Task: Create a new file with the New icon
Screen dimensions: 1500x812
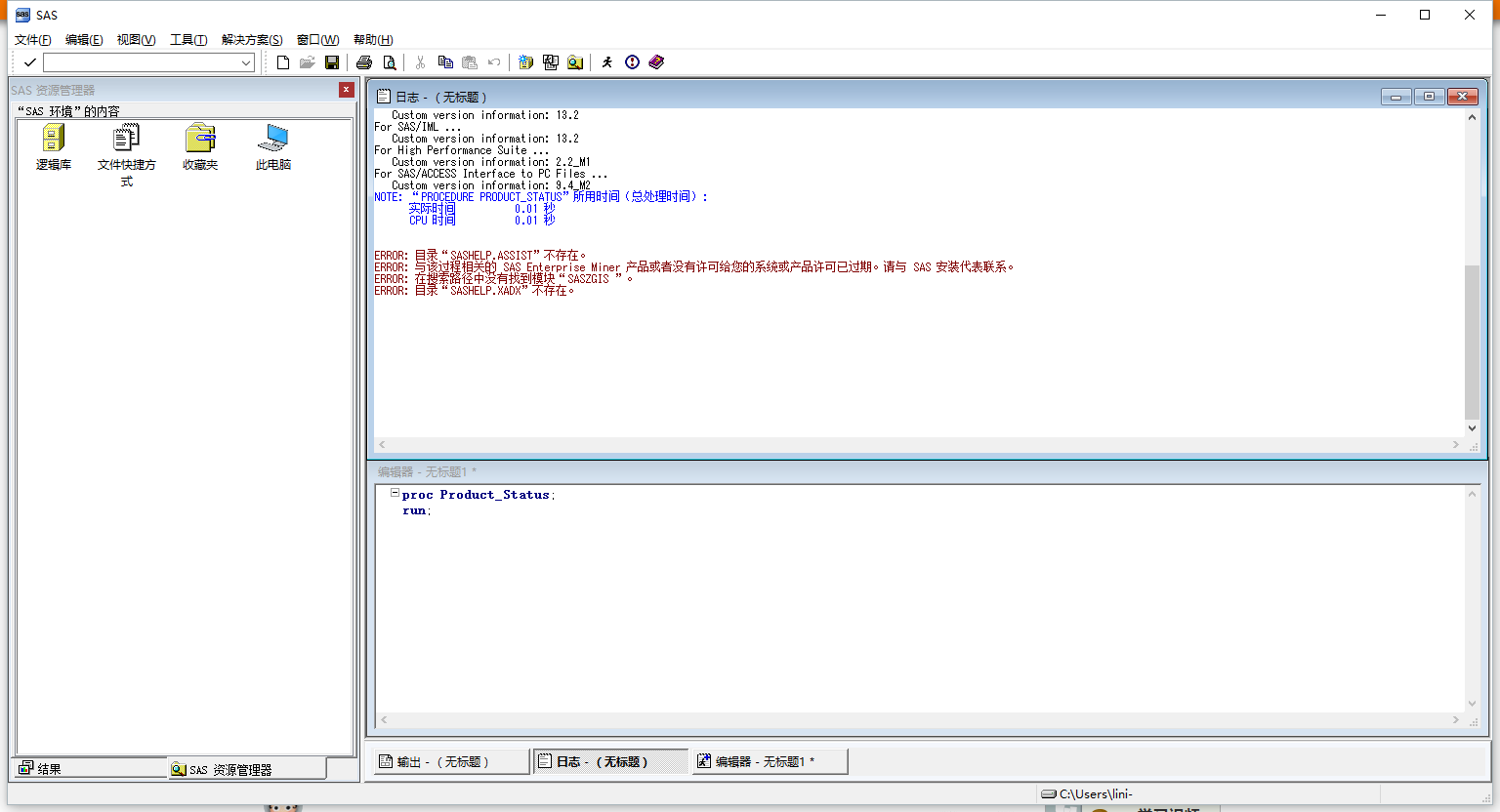Action: [x=283, y=62]
